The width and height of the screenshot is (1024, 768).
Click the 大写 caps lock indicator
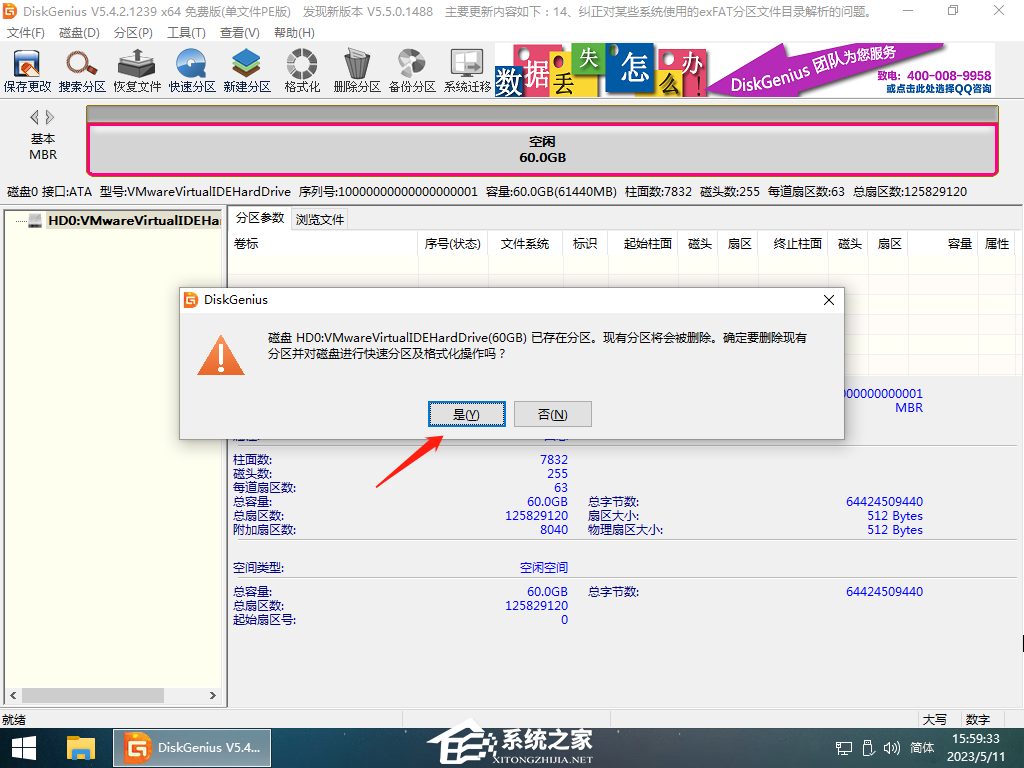(935, 720)
